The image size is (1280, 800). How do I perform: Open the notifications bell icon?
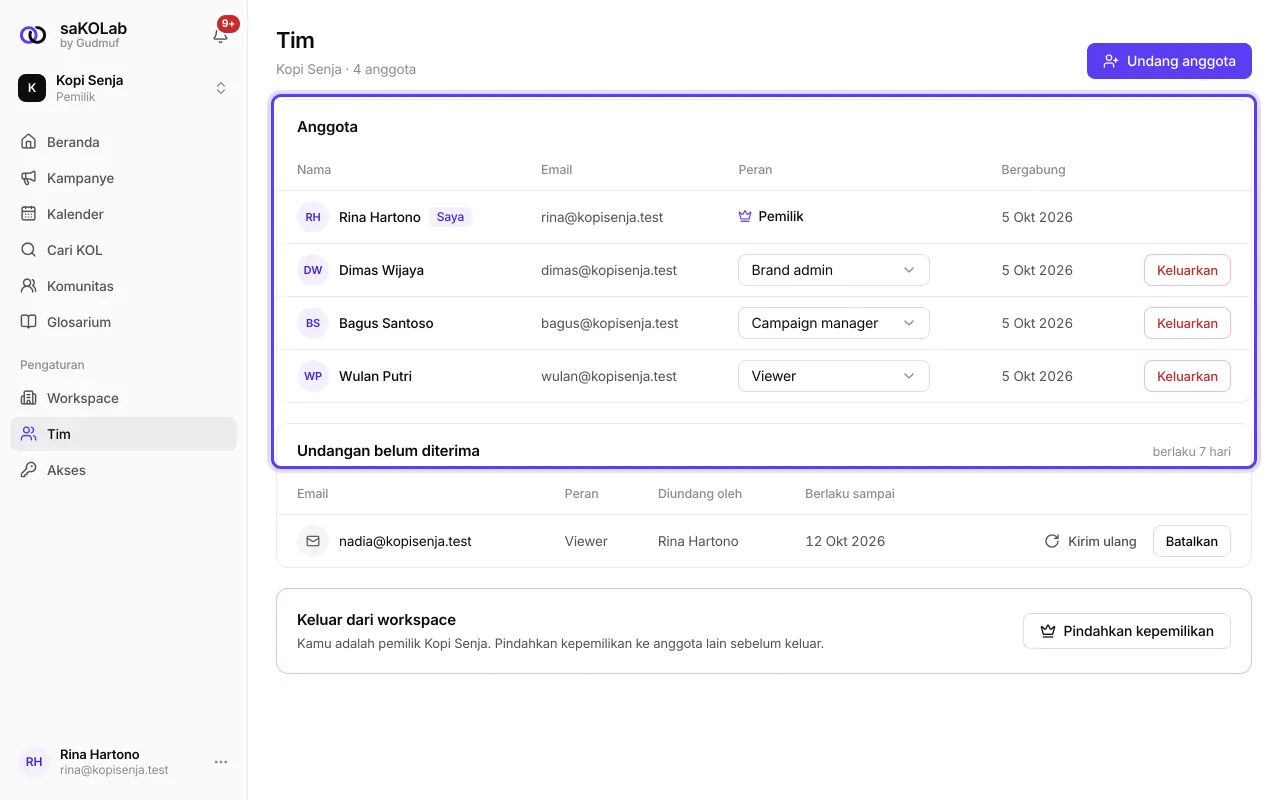[221, 35]
